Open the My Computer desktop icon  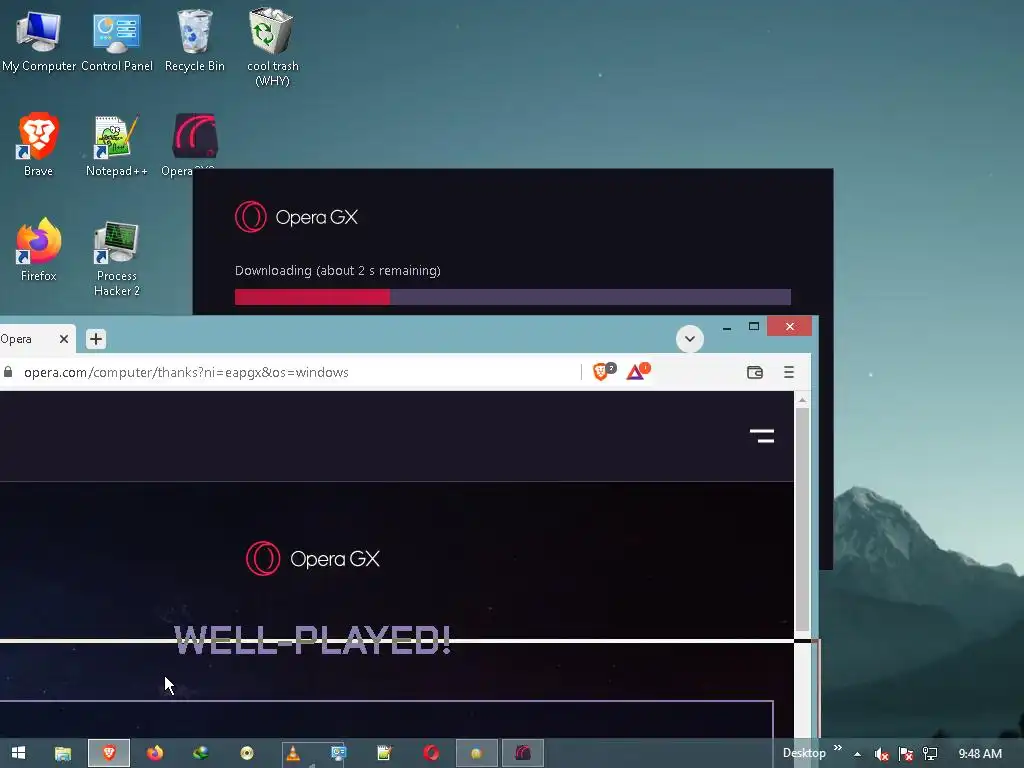pos(39,40)
